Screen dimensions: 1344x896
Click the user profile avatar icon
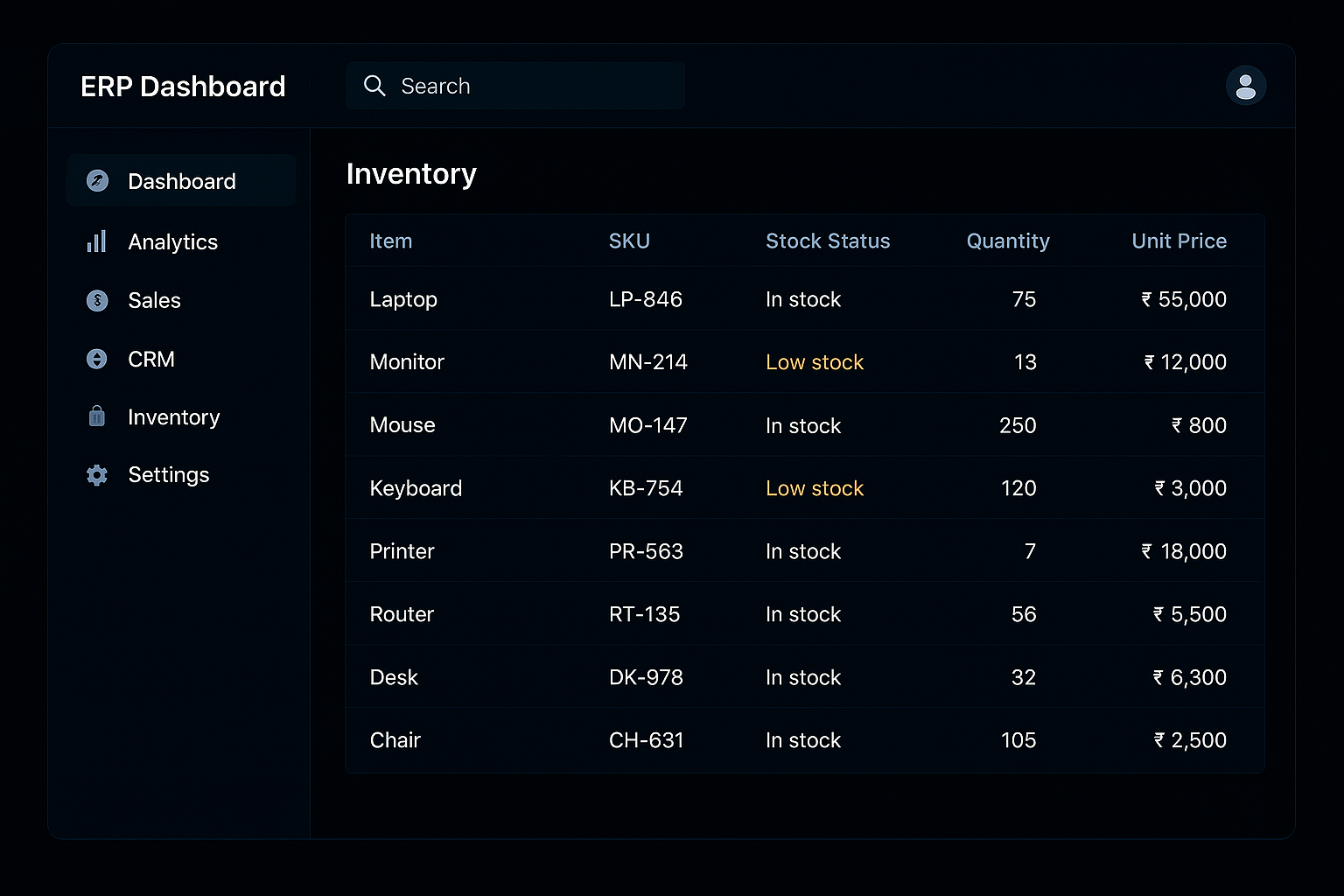click(x=1245, y=86)
